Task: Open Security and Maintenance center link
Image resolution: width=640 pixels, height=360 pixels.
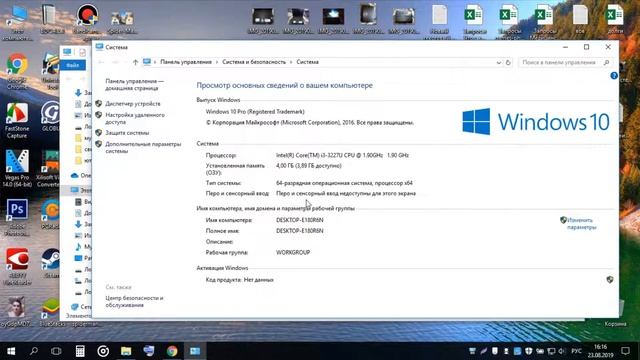Action: tap(134, 302)
